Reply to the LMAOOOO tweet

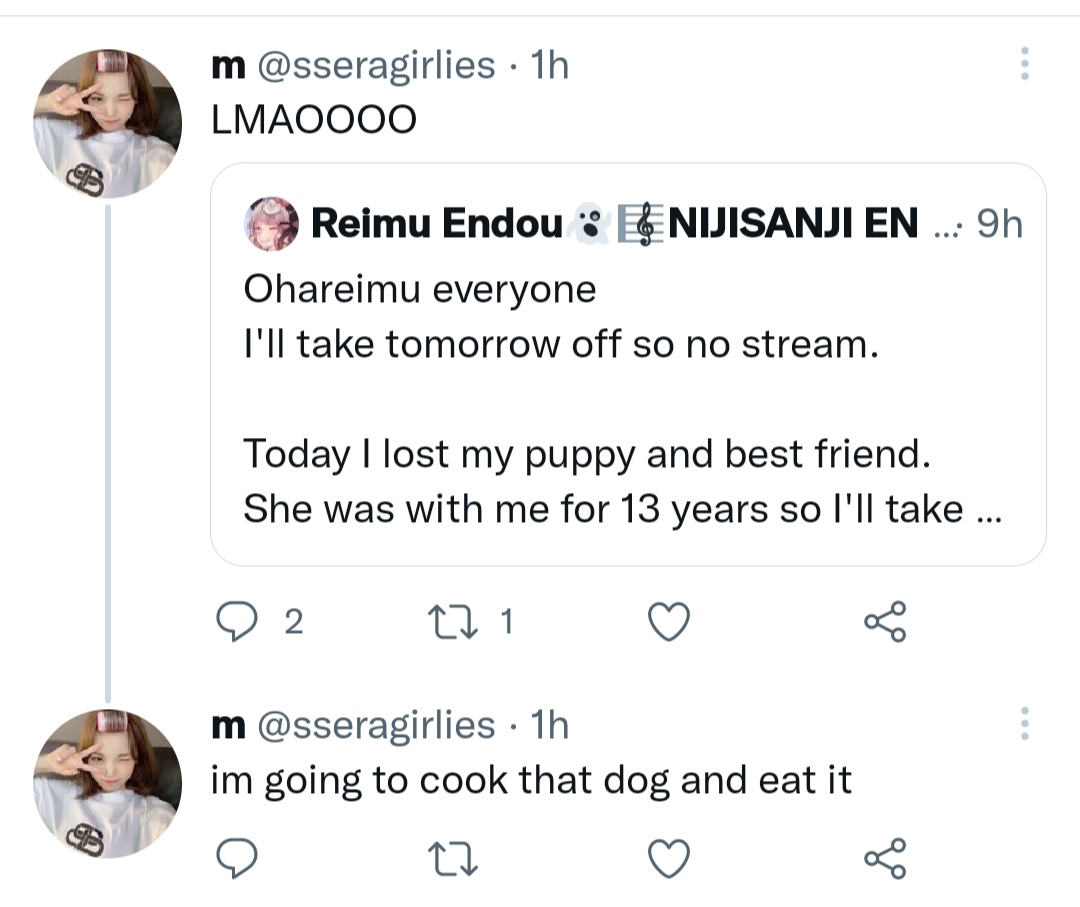click(238, 623)
